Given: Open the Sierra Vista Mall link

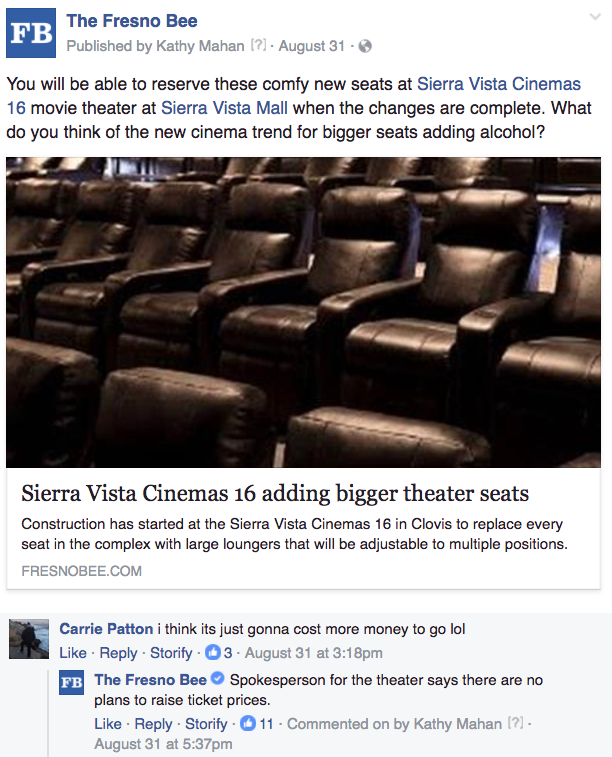Looking at the screenshot, I should [224, 108].
